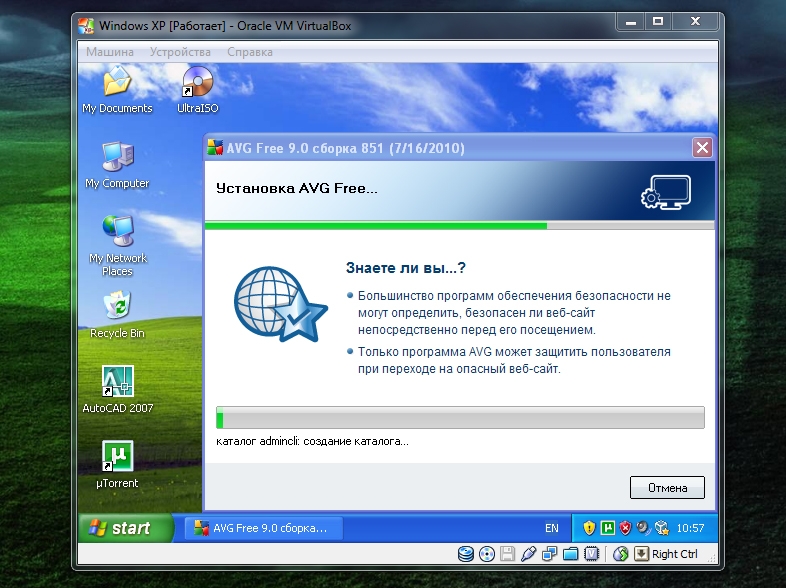Select the AutoCAD 2007 desktop icon
Screen dimensions: 786x588
[117, 382]
